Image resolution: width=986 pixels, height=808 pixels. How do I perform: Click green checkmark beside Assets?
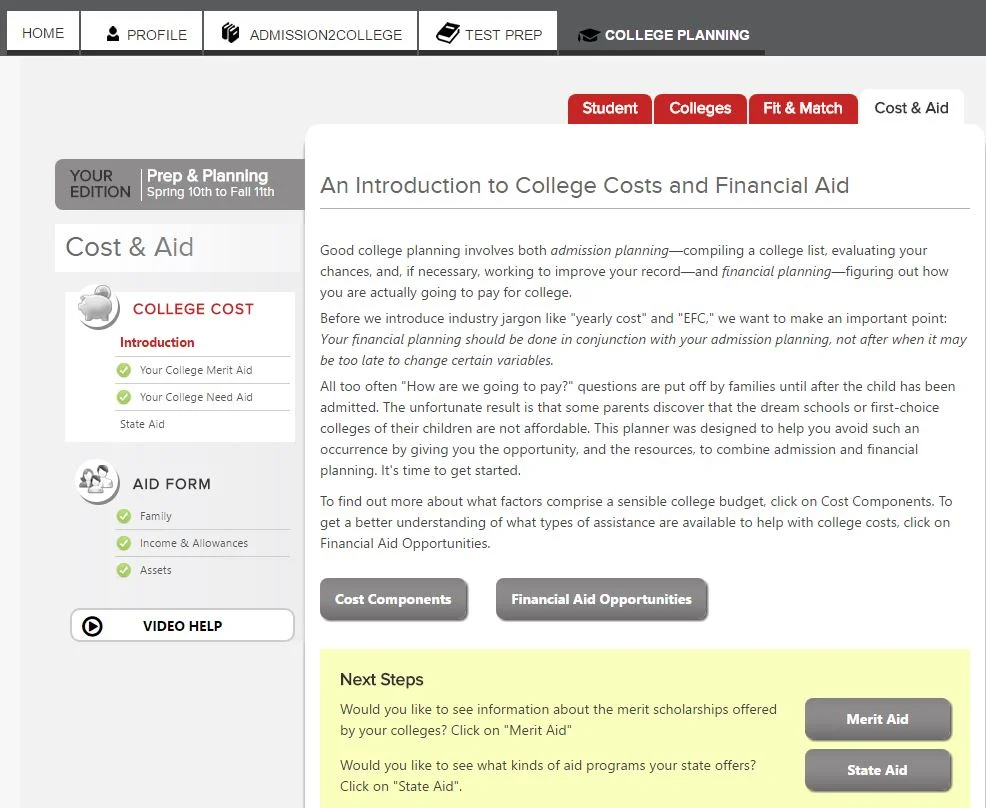pyautogui.click(x=124, y=570)
